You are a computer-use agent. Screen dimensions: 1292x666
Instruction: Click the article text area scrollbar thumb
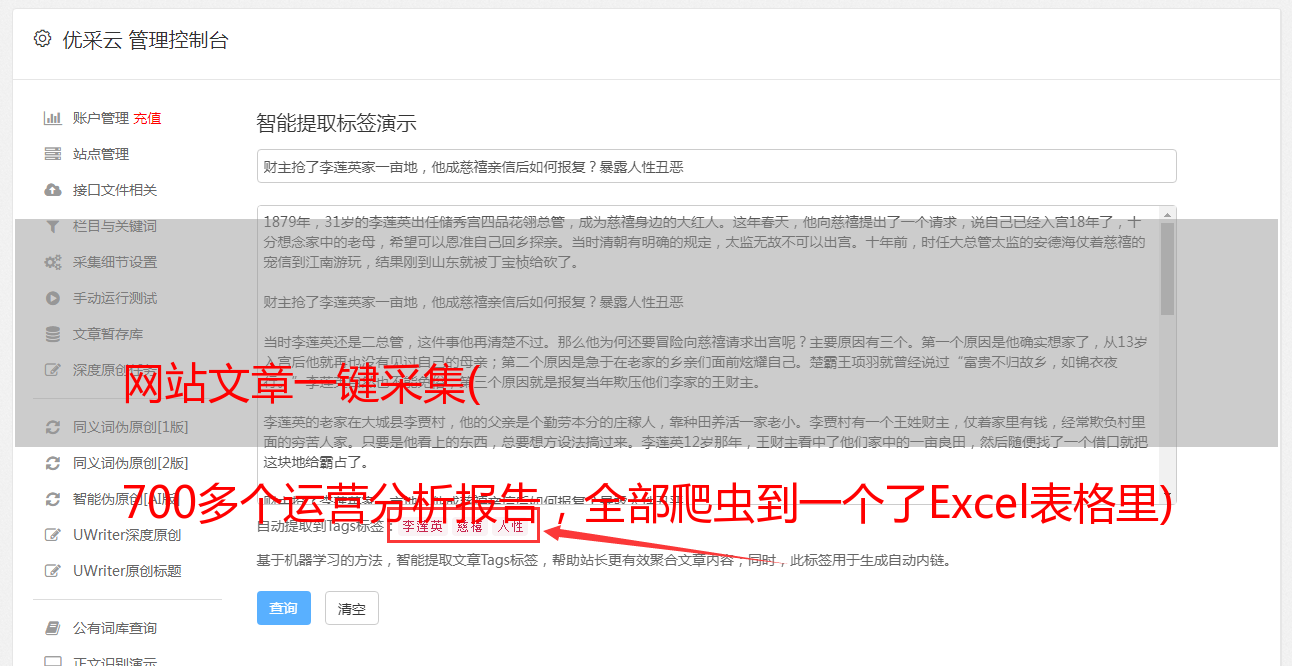tap(1167, 268)
